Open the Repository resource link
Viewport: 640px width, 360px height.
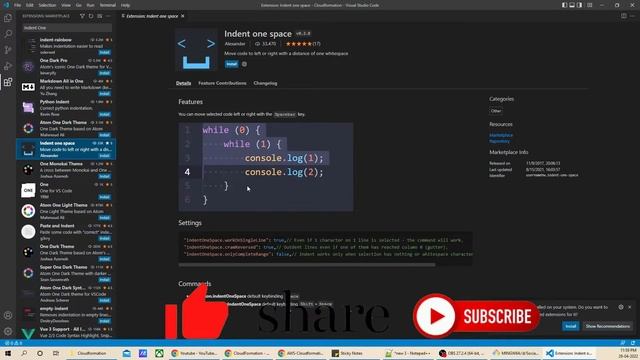[x=500, y=141]
